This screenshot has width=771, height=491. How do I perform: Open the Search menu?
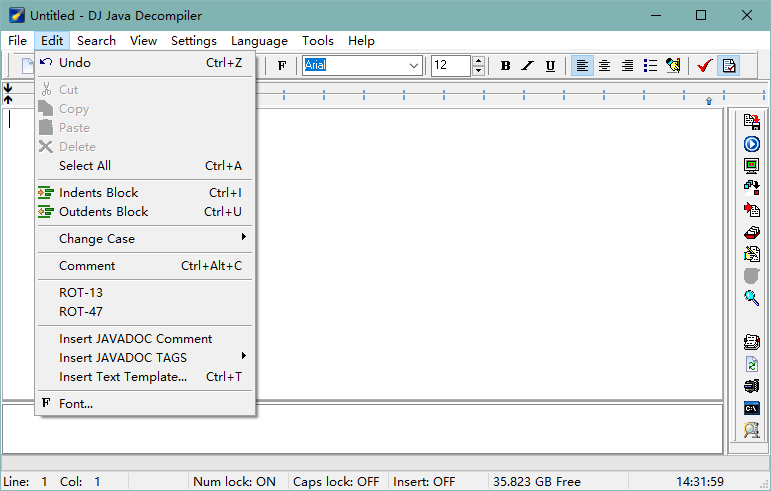(x=96, y=41)
